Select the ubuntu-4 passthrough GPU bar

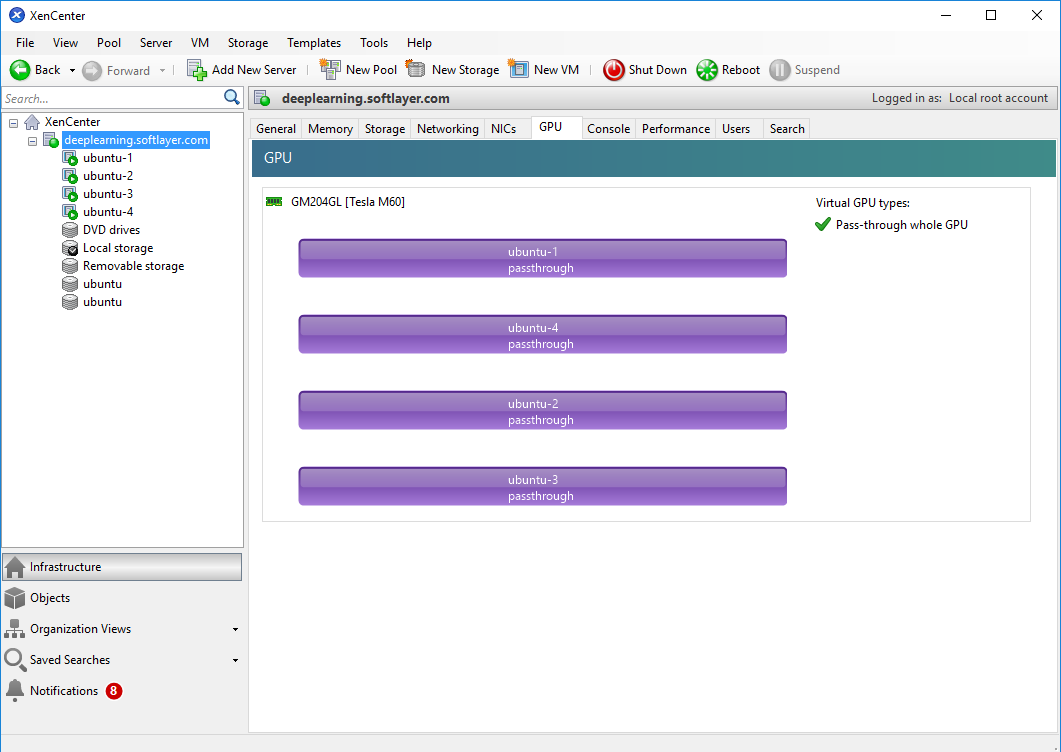point(543,334)
